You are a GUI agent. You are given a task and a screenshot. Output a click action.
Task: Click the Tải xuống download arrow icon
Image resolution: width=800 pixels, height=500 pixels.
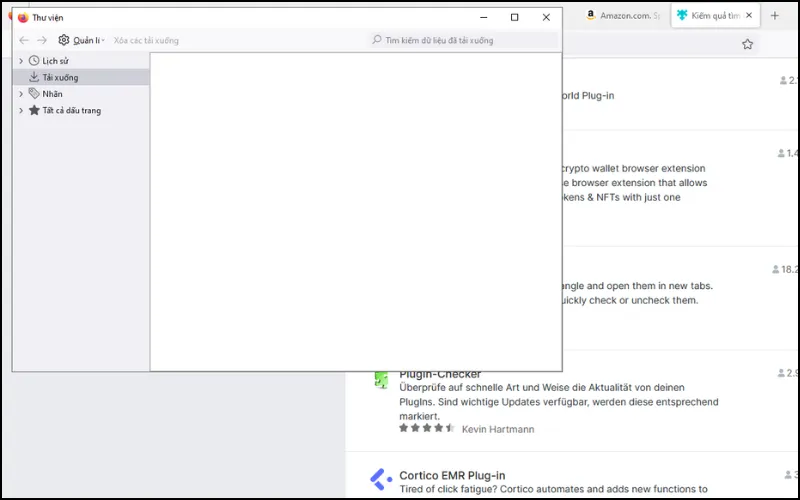pos(34,77)
